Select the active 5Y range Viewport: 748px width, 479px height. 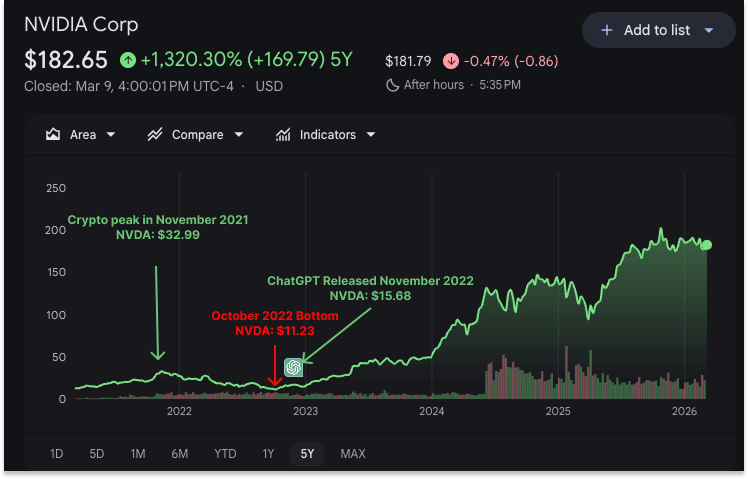[x=307, y=453]
